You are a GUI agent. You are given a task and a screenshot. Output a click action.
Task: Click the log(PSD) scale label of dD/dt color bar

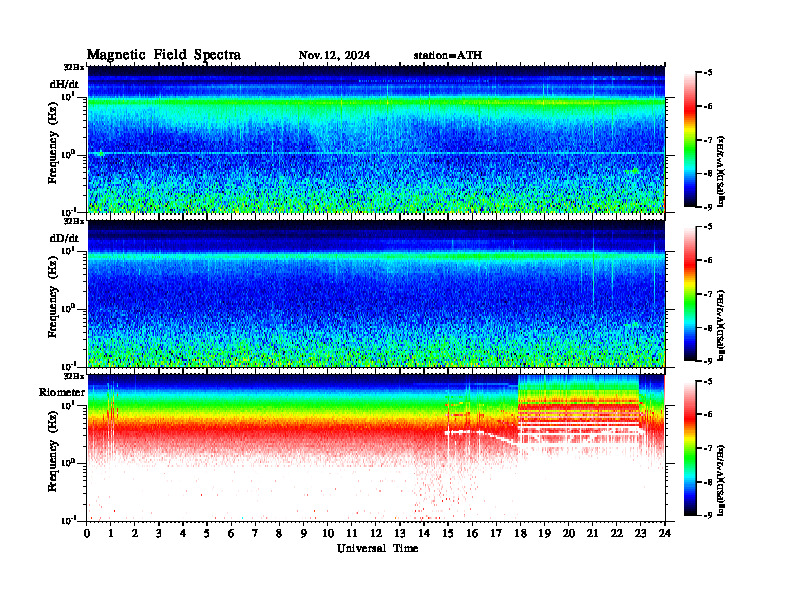point(722,325)
